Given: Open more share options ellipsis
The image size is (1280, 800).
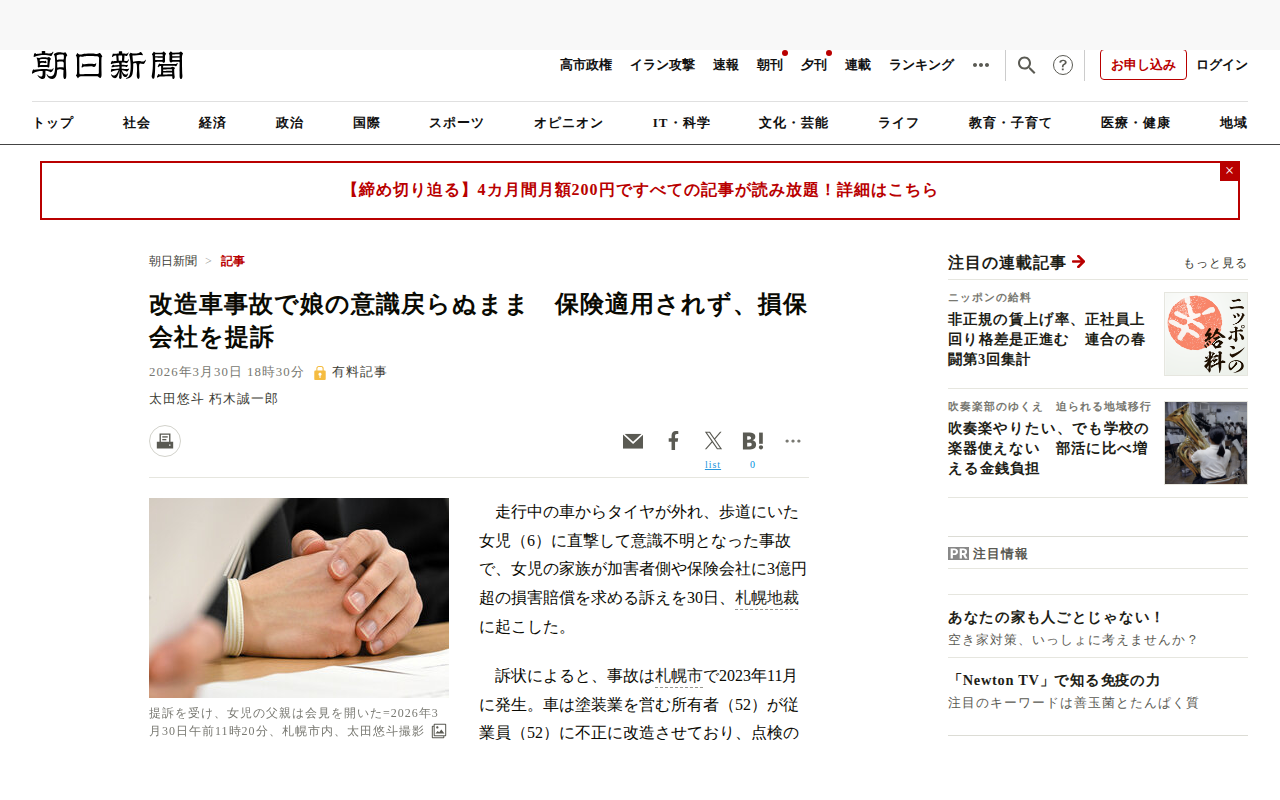Looking at the screenshot, I should tap(793, 441).
